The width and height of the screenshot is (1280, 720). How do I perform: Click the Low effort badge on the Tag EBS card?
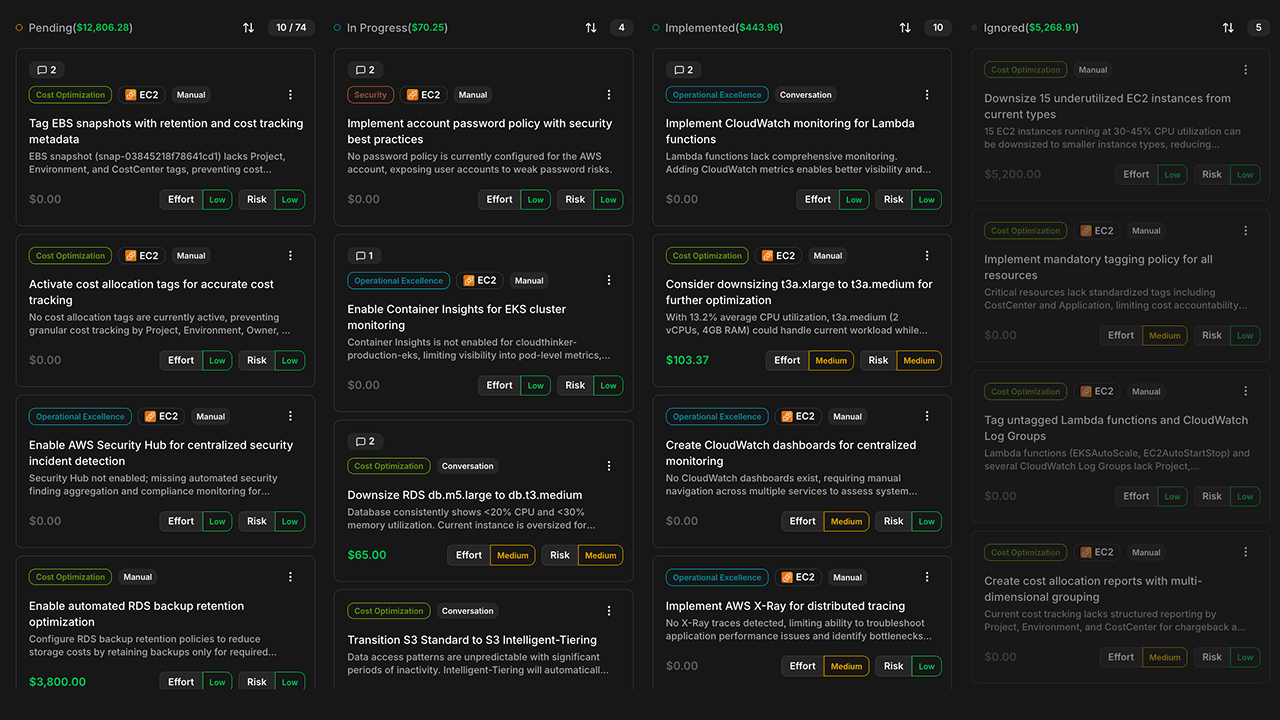point(217,199)
